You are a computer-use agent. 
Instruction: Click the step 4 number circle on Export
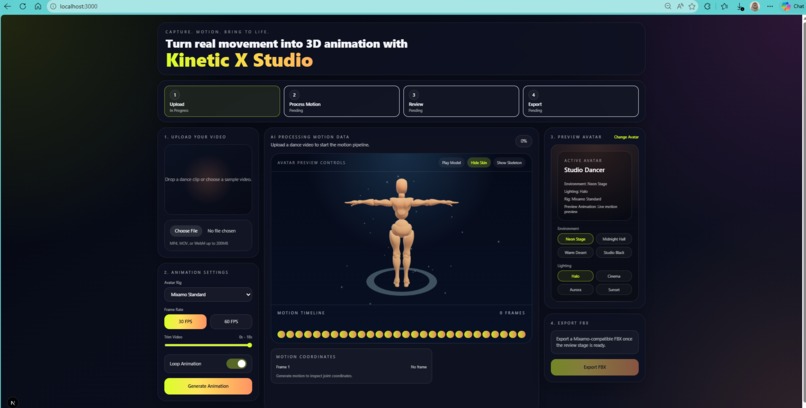[533, 95]
